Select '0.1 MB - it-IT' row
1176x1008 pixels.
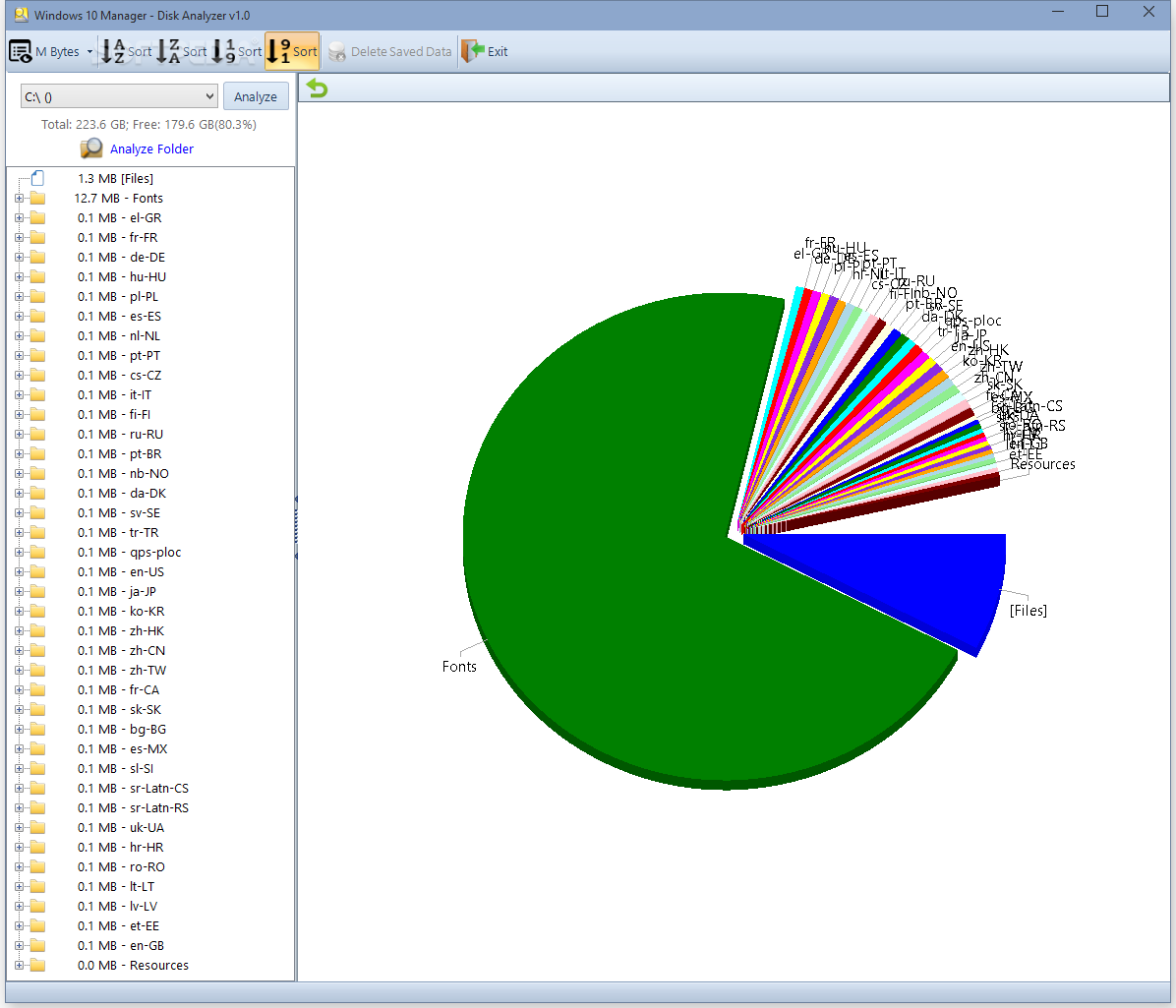tap(114, 394)
